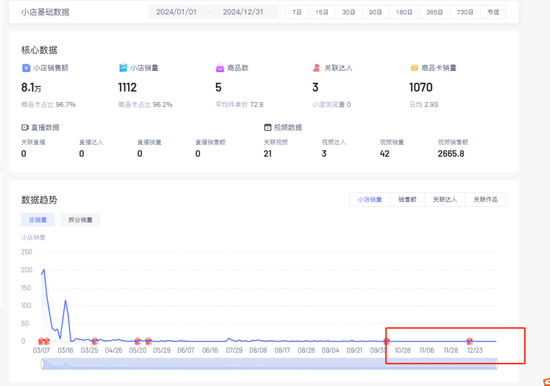
Task: Switch trend chart to 关联作品 tab
Action: [x=485, y=200]
